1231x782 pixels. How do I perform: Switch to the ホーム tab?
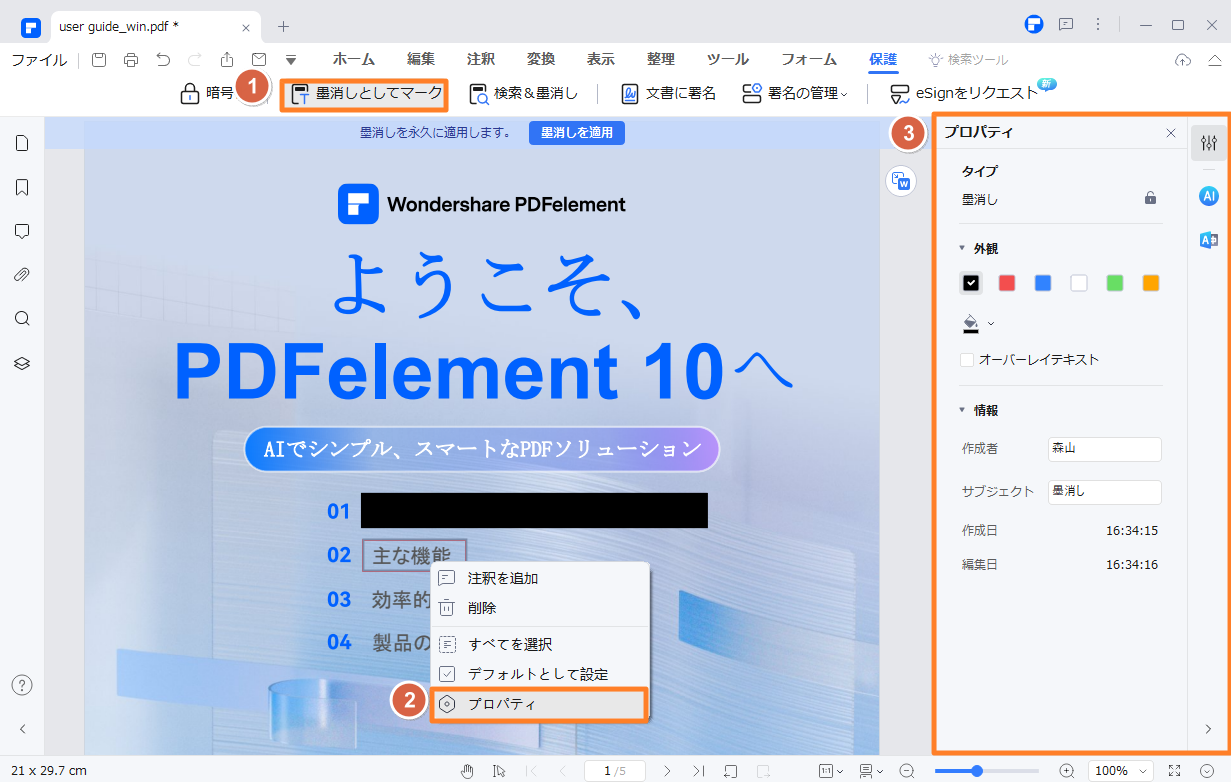point(355,60)
